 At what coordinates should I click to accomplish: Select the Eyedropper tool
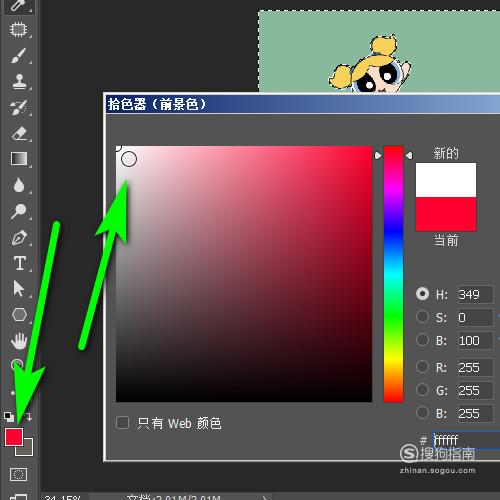(18, 5)
